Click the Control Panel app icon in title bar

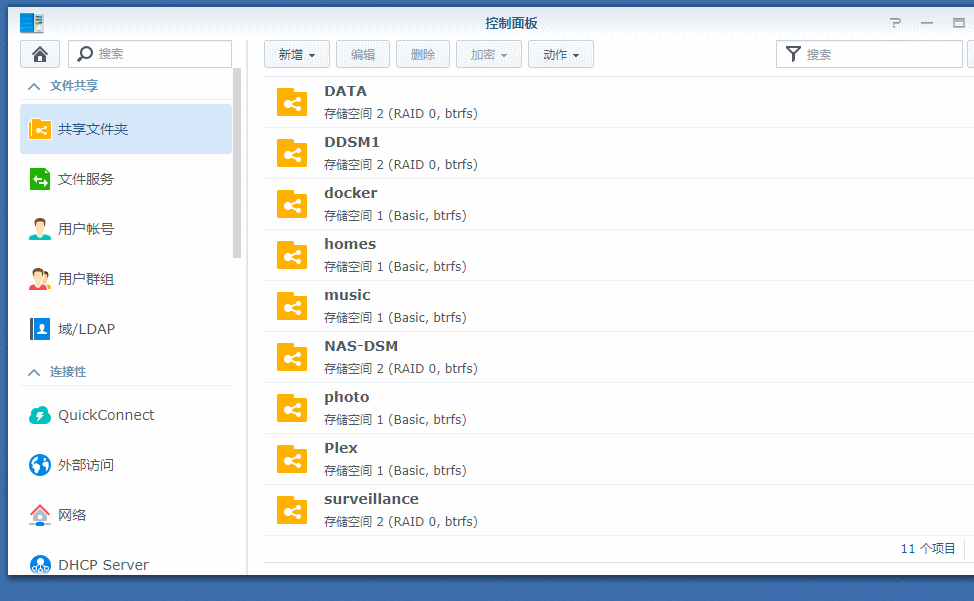coord(32,23)
